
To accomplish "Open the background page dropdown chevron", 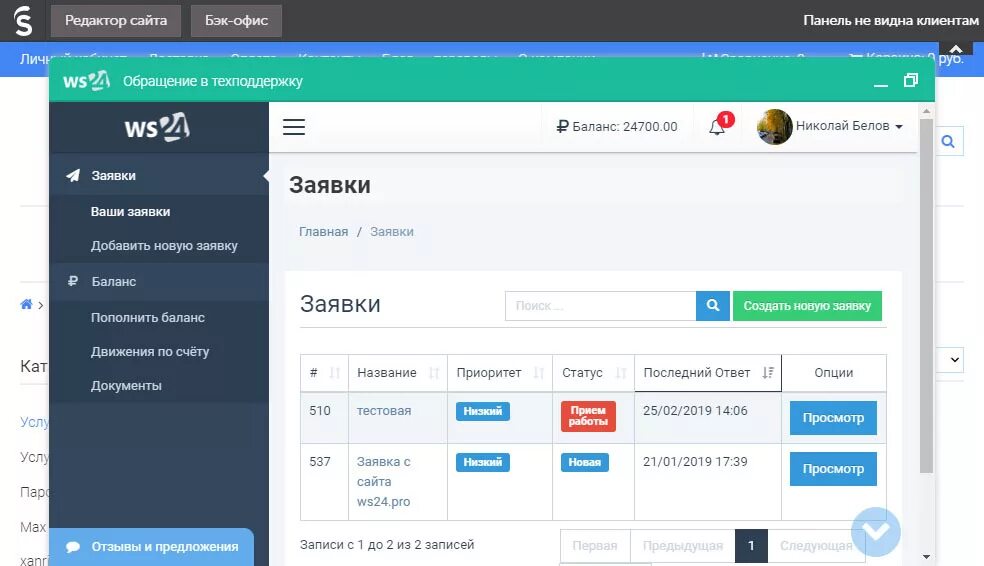I will coord(955,360).
